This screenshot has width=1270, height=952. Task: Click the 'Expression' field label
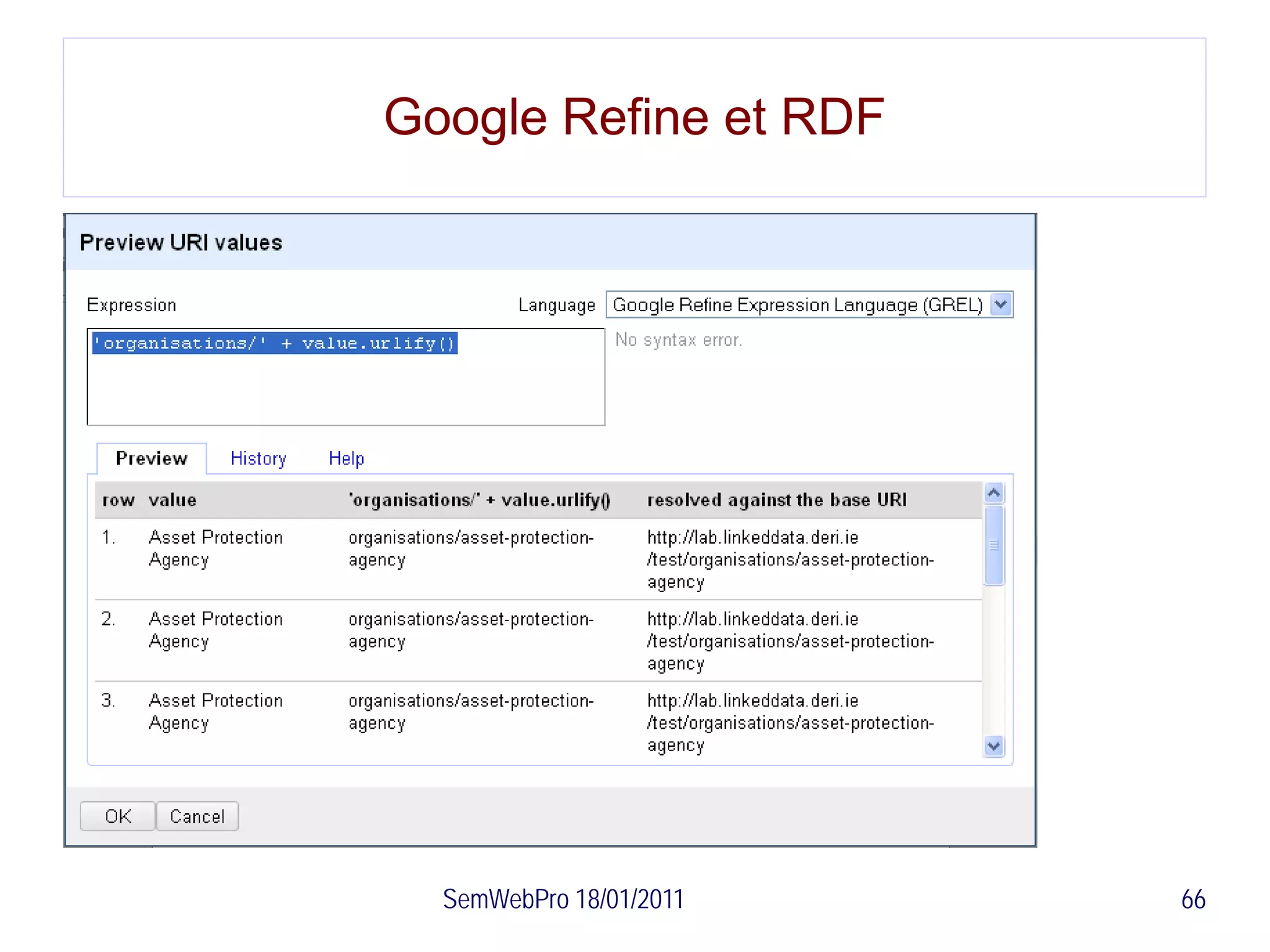tap(131, 305)
